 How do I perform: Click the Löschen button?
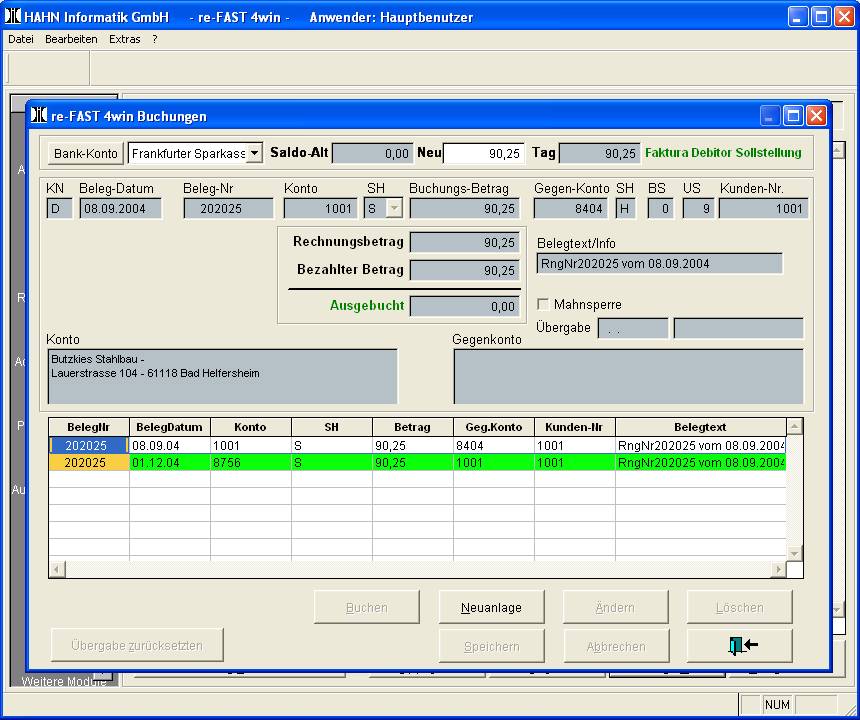(739, 608)
